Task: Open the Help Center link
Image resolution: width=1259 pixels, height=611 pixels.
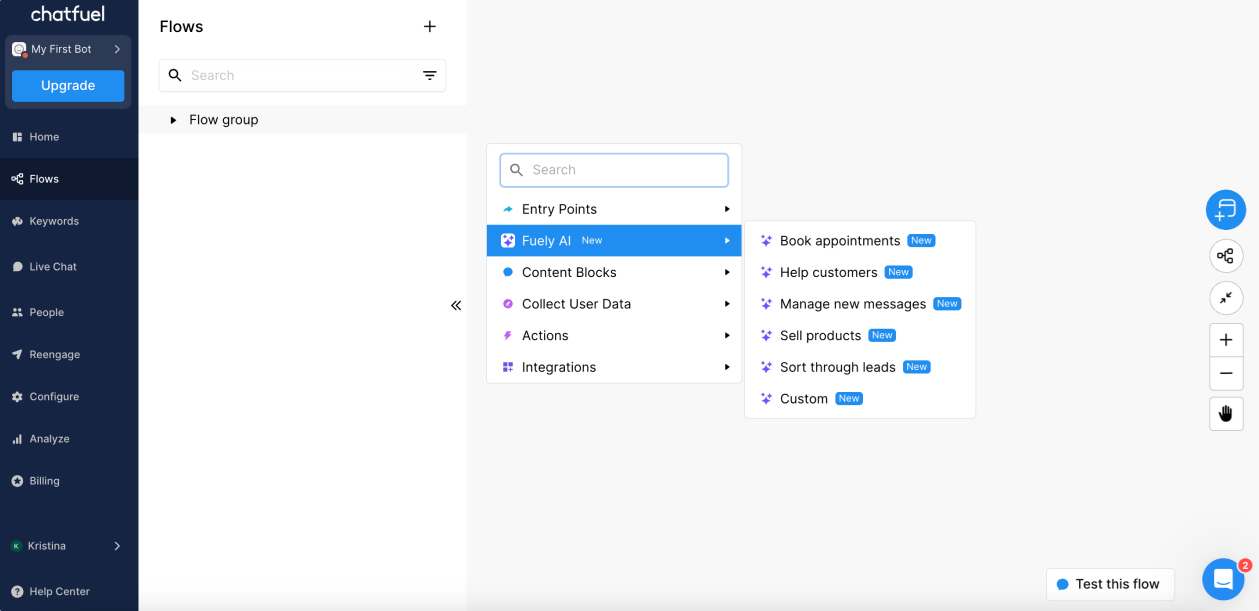Action: [69, 591]
